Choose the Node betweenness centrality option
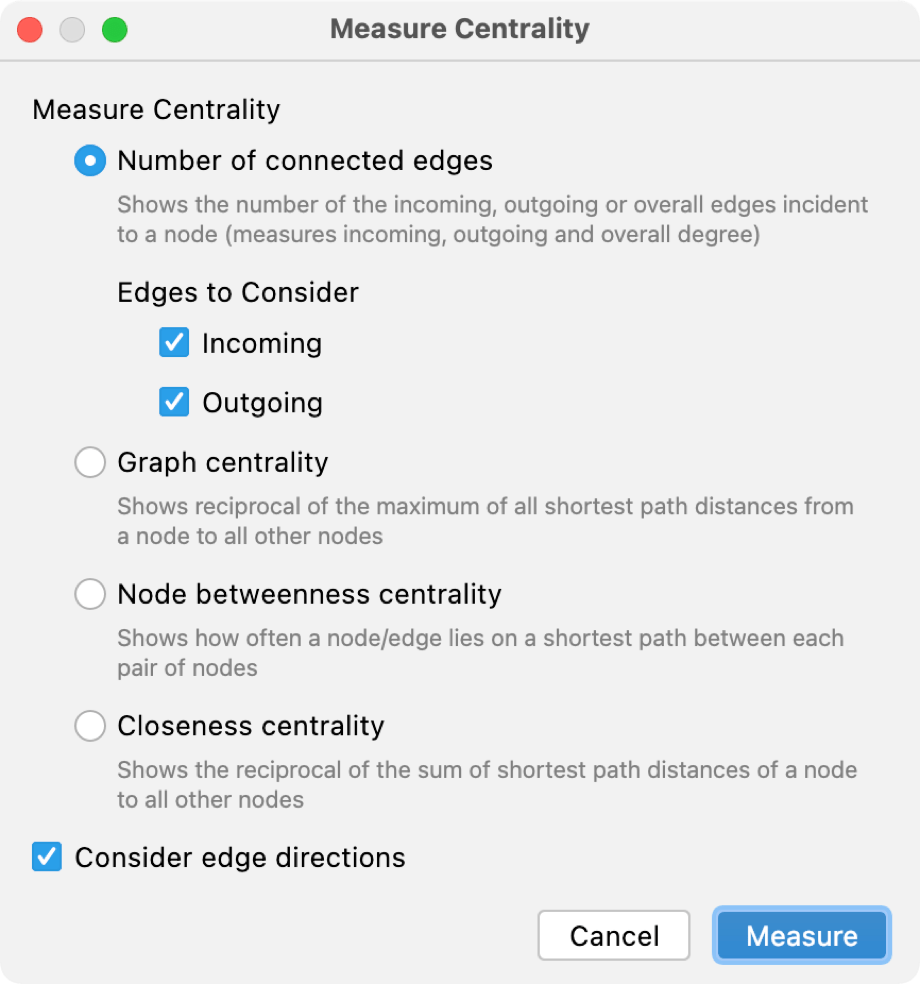Image resolution: width=920 pixels, height=984 pixels. pyautogui.click(x=90, y=594)
